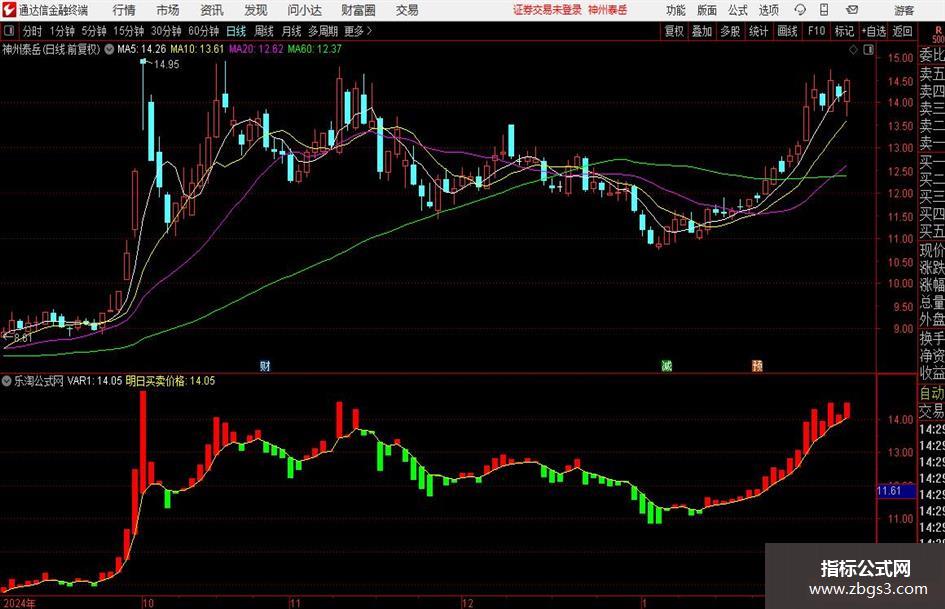Click the 通达信 app logo icon

pos(10,10)
